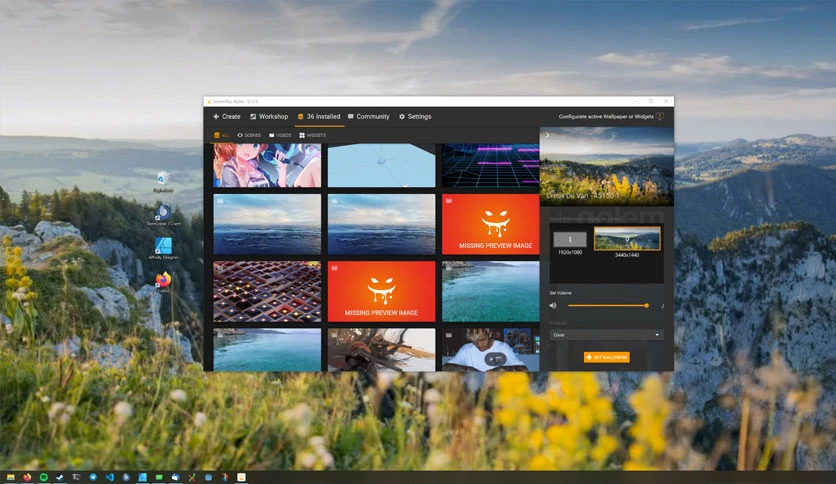Open the Cover fill mode dropdown
The height and width of the screenshot is (484, 836).
[x=606, y=335]
